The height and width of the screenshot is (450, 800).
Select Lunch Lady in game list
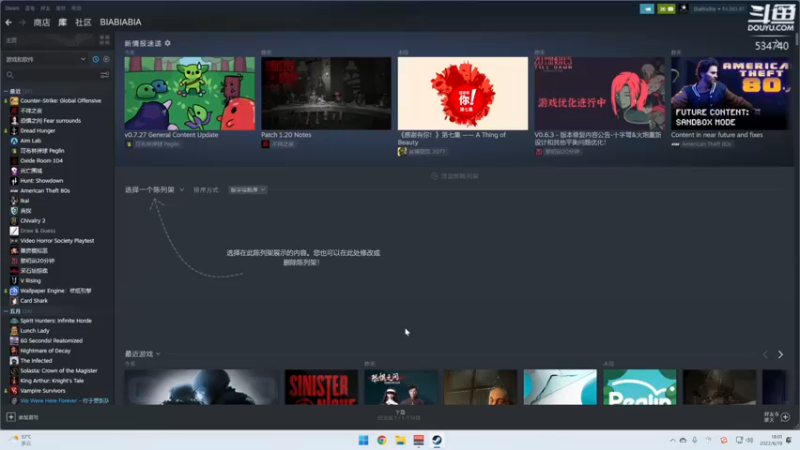point(35,331)
